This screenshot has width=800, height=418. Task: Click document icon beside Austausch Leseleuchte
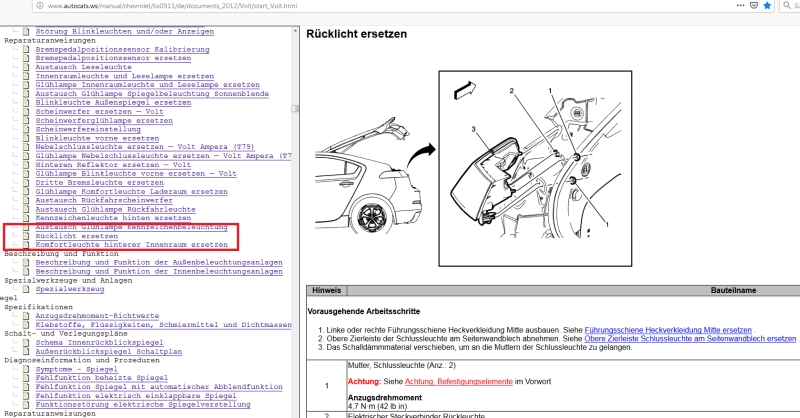27,67
